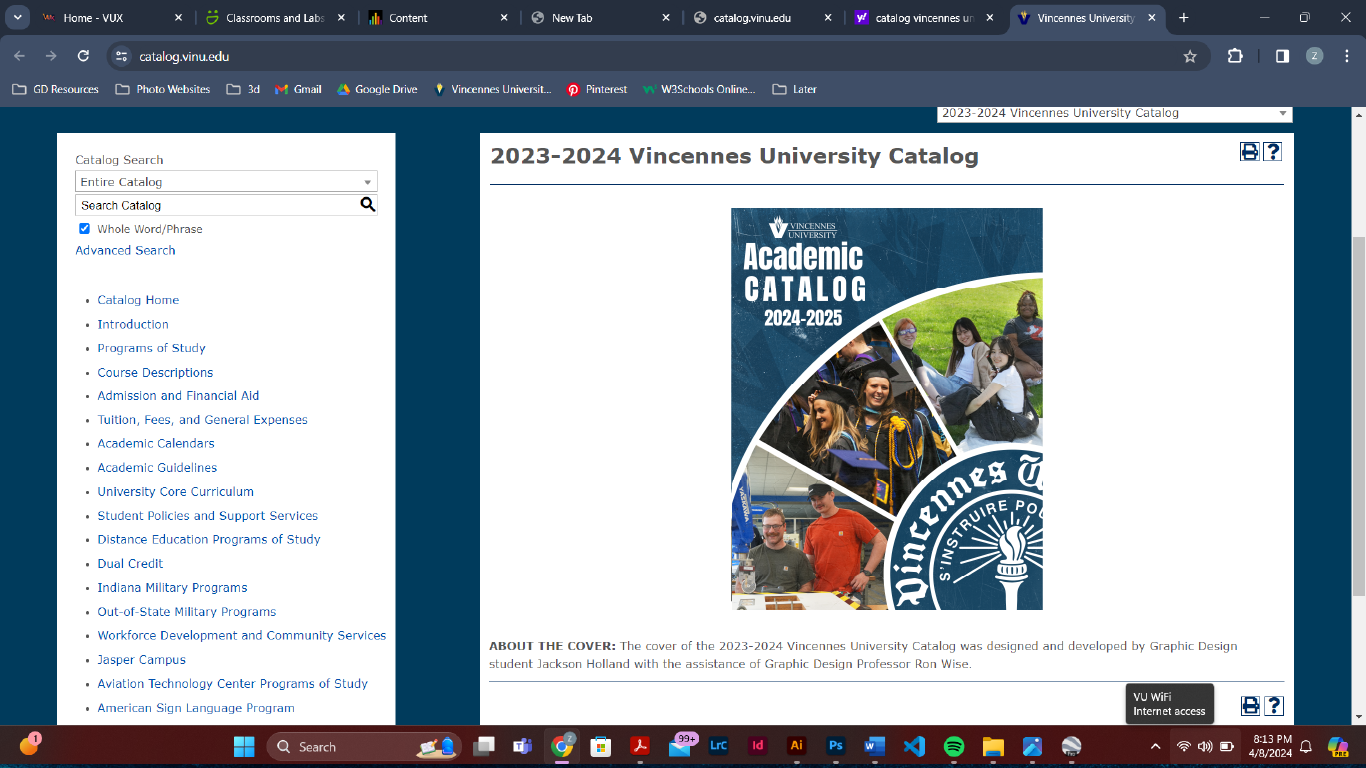The image size is (1366, 768).
Task: Show hidden icons in the system tray
Action: click(1156, 746)
